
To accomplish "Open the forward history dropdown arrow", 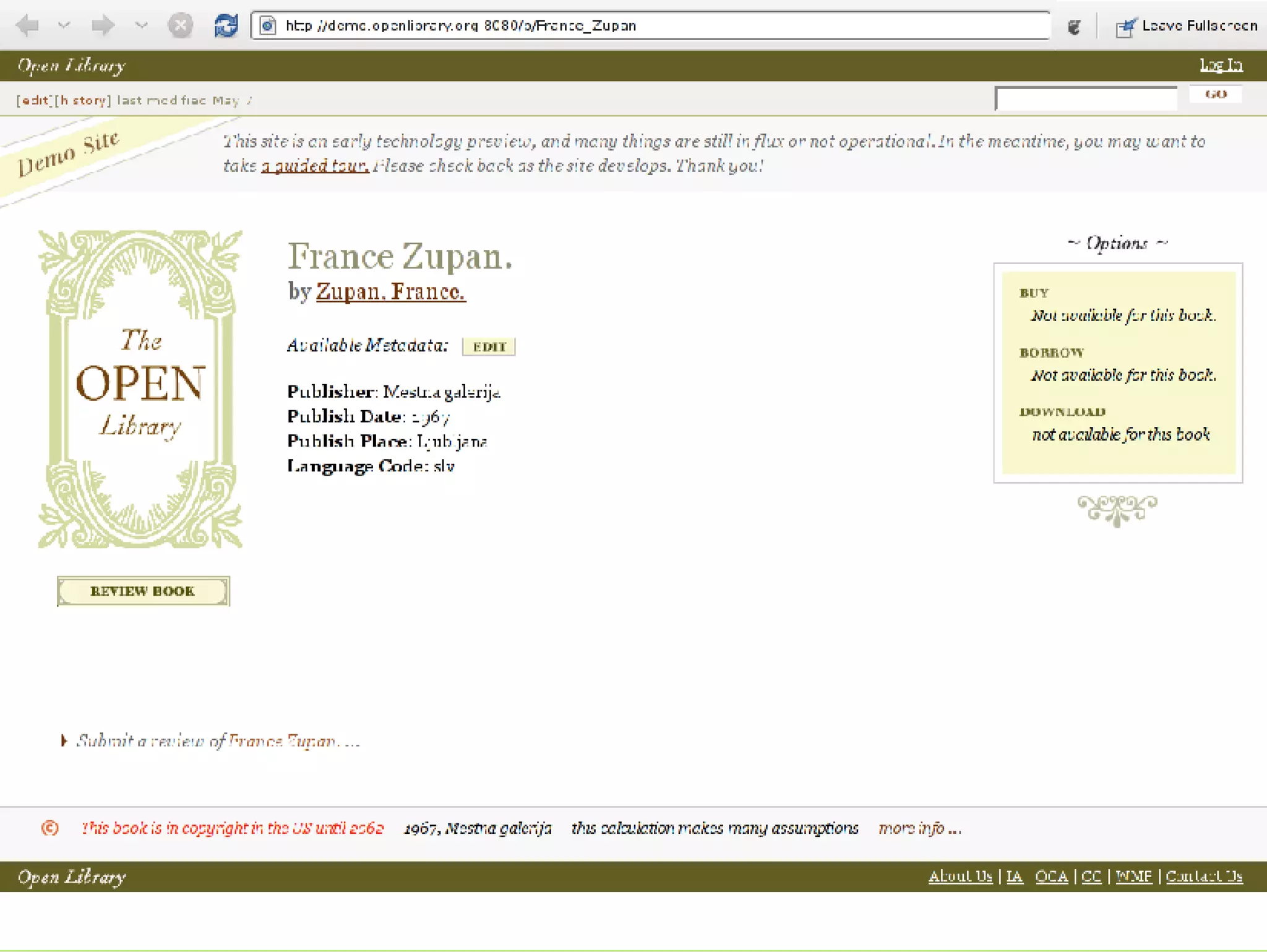I will tap(142, 25).
